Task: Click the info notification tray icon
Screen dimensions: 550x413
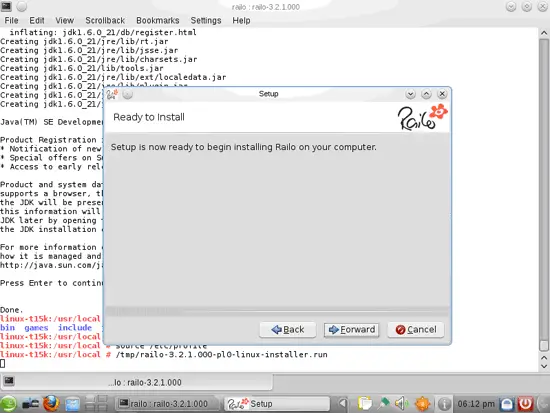Action: click(x=444, y=404)
